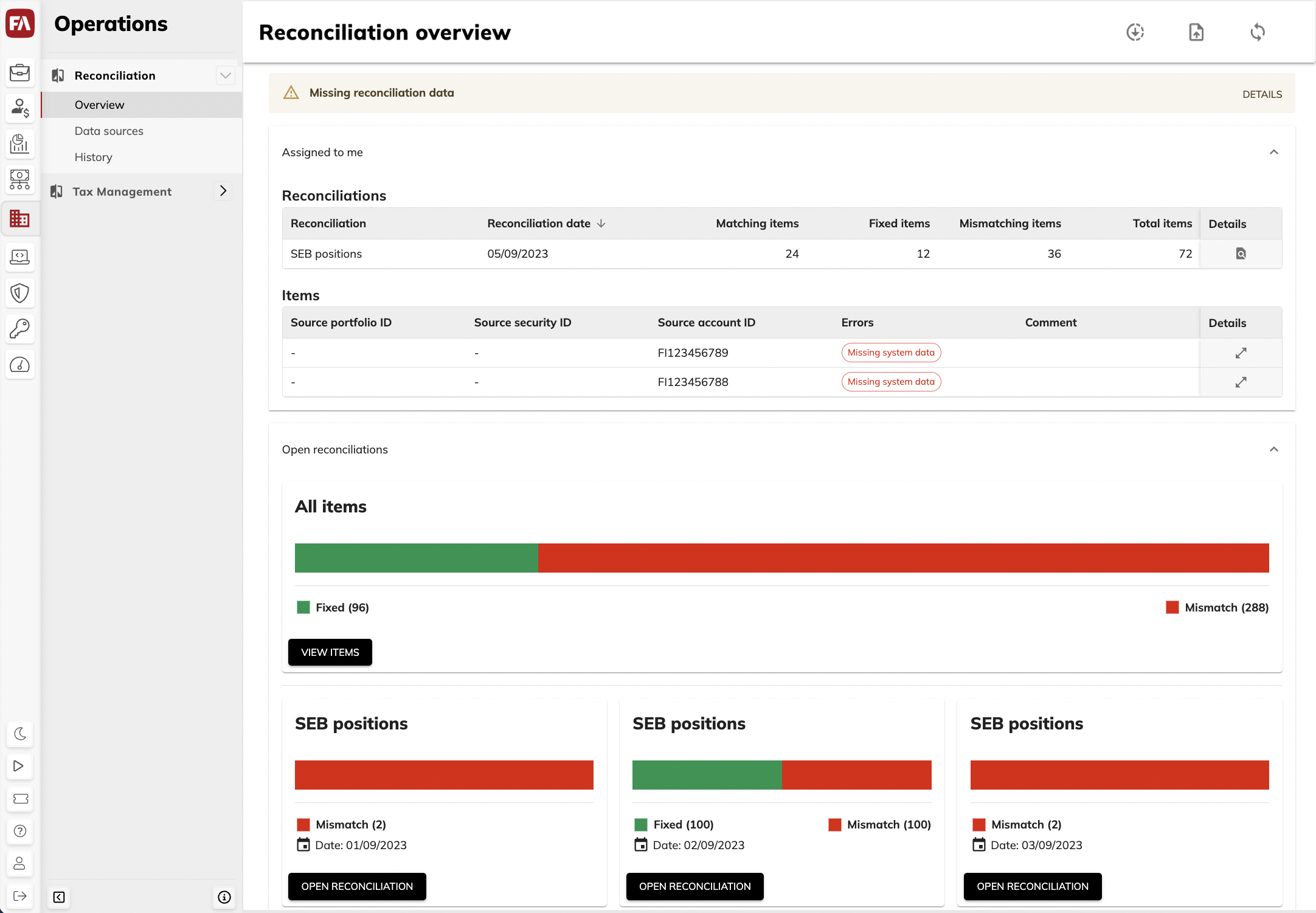1316x913 pixels.
Task: Click the VIEW ITEMS button
Action: click(x=330, y=652)
